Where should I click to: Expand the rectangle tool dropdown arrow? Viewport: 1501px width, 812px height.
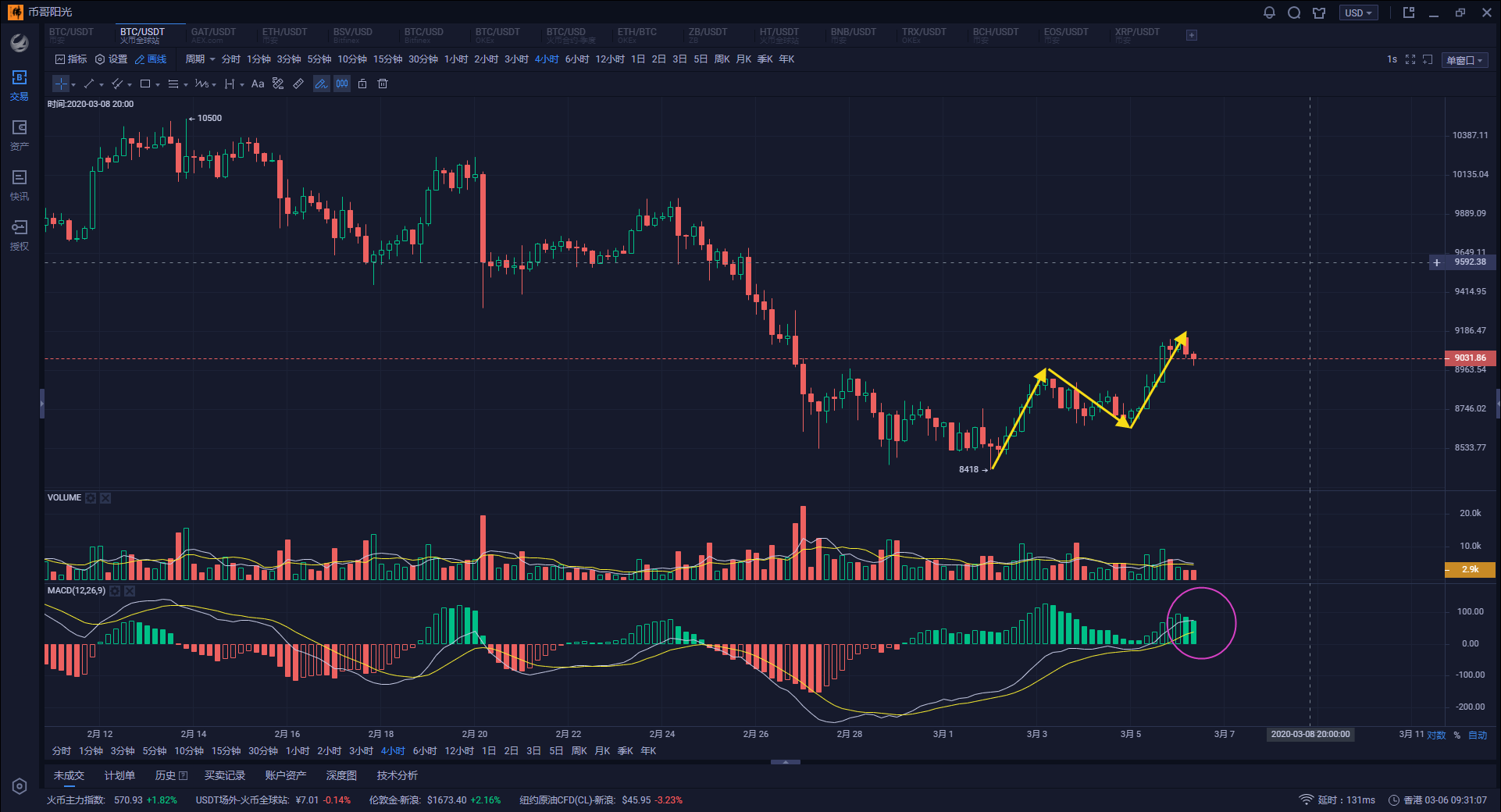pos(158,84)
